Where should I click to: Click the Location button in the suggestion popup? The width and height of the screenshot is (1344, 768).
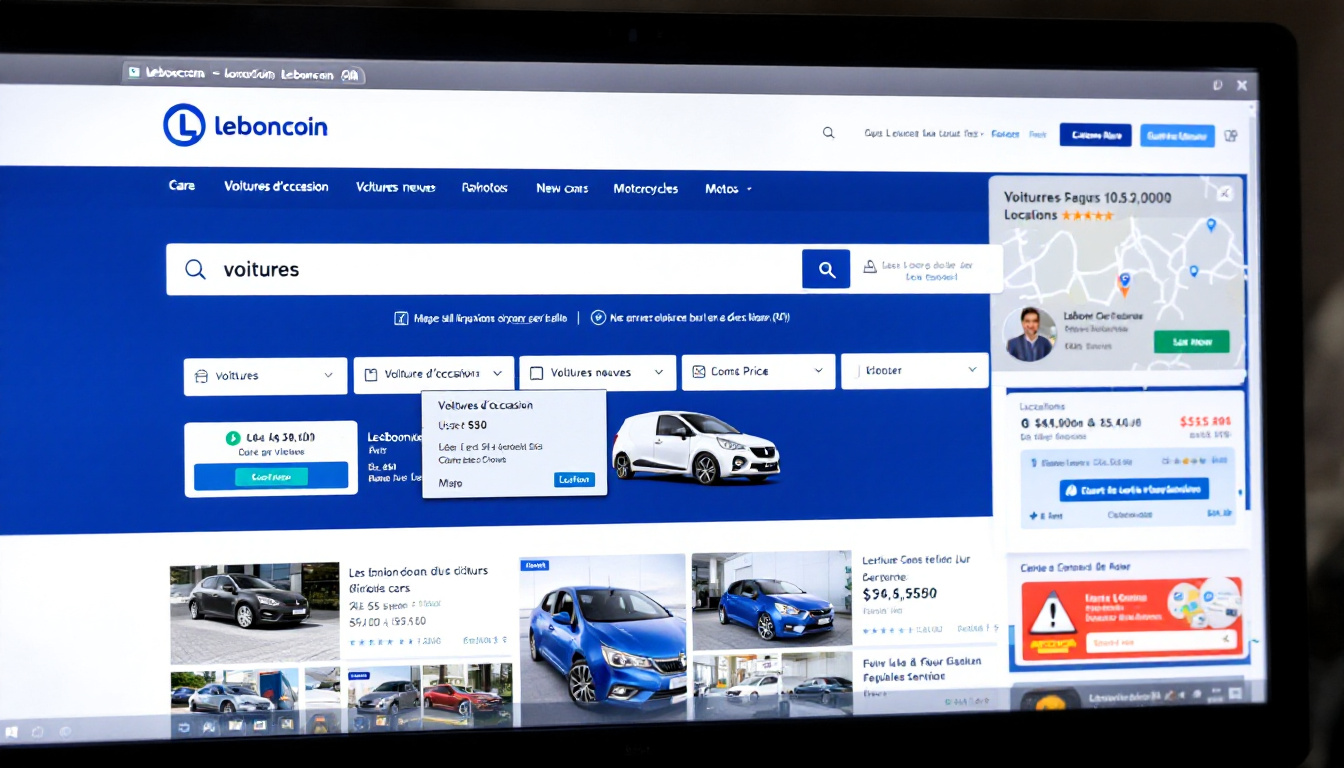coord(574,479)
